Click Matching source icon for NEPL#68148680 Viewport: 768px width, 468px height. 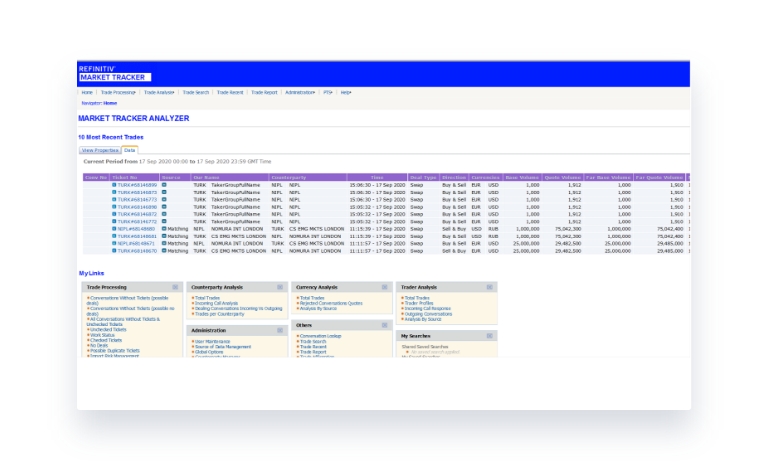point(164,229)
